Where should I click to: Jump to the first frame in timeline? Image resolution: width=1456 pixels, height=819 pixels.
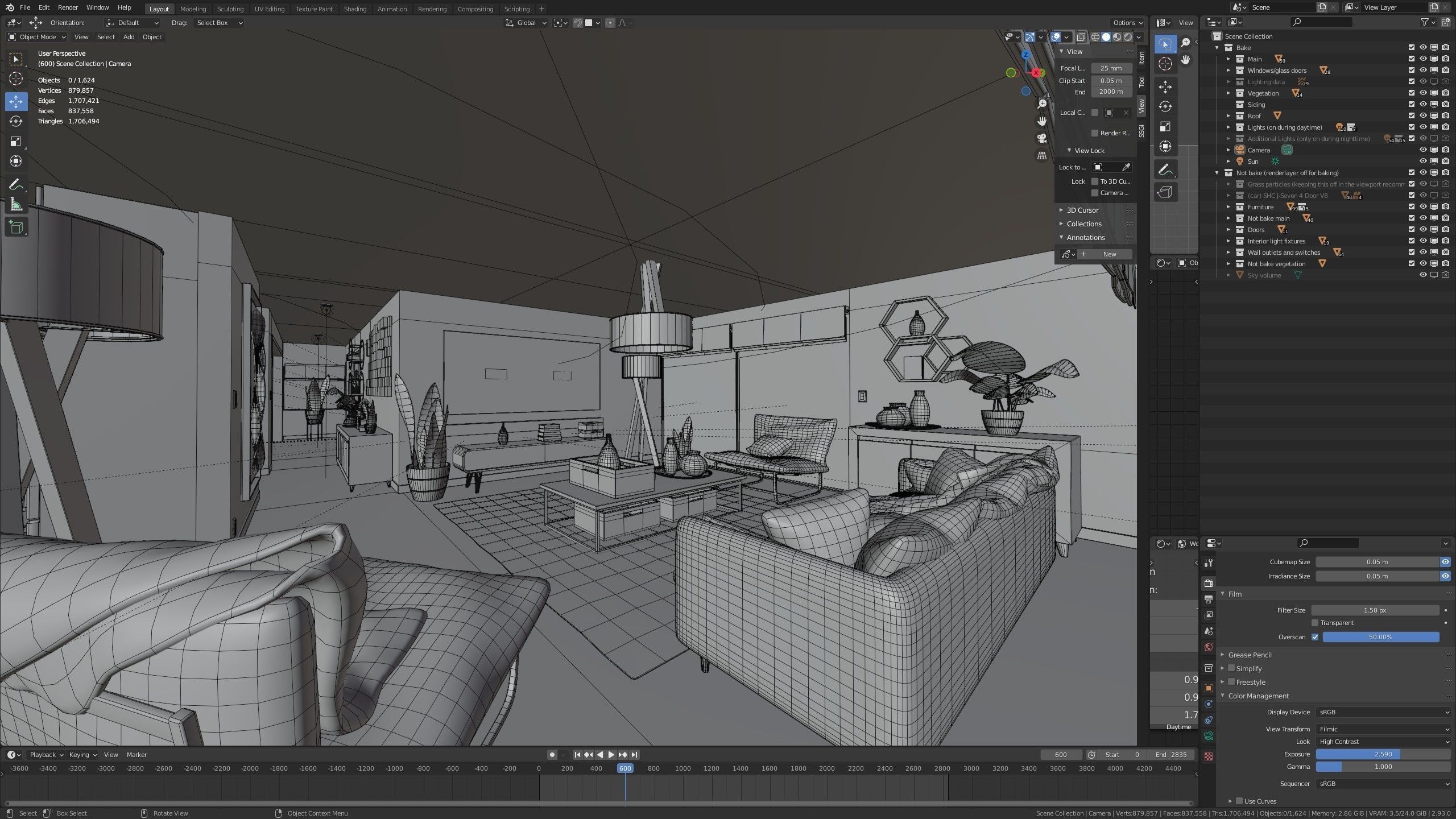[577, 755]
